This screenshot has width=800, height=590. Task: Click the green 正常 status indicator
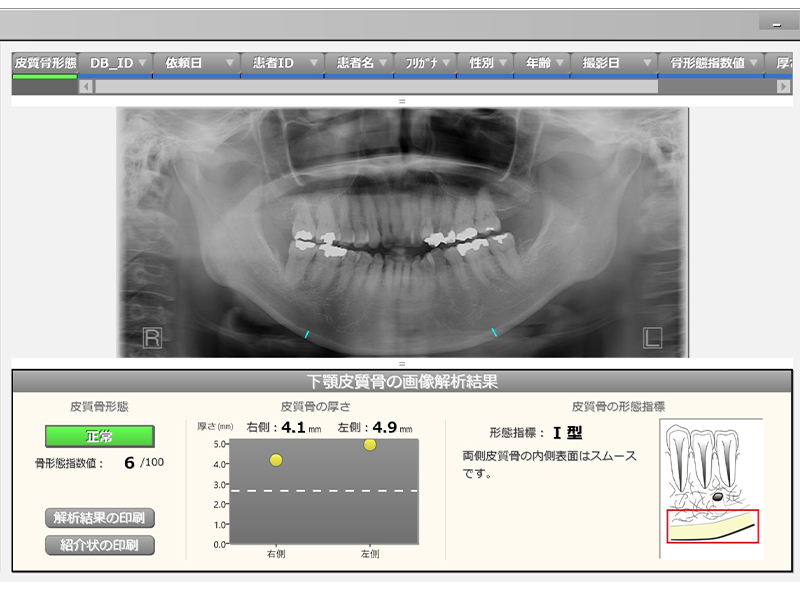click(99, 436)
